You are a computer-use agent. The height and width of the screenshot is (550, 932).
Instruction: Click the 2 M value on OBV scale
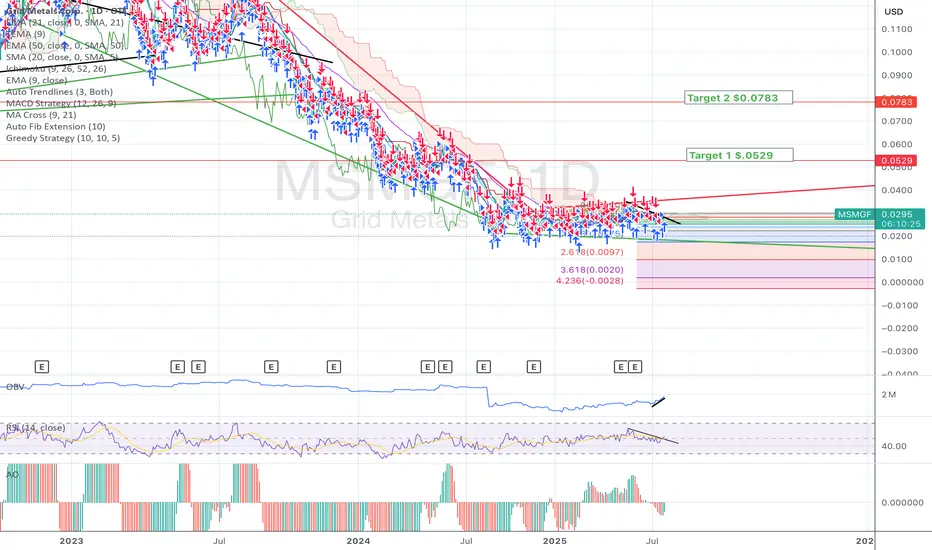pyautogui.click(x=889, y=395)
